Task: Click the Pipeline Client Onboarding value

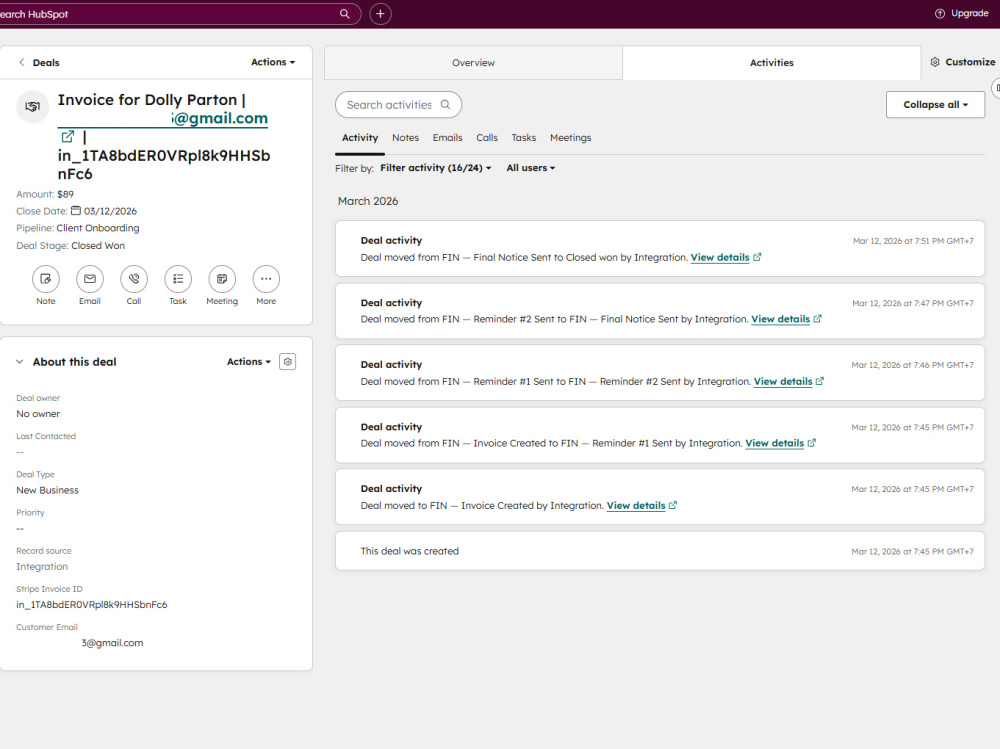Action: tap(98, 228)
